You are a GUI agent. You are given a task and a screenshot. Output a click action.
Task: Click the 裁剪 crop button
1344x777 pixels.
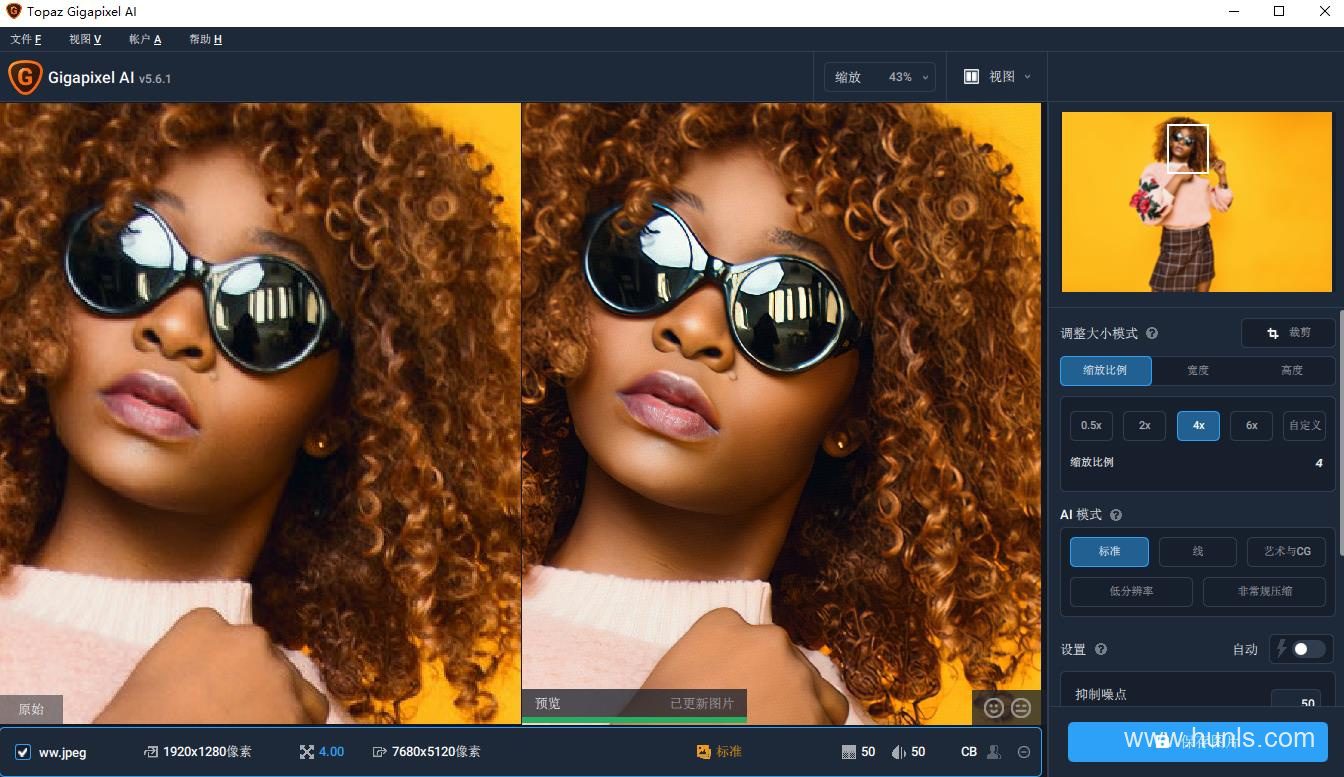(1287, 333)
